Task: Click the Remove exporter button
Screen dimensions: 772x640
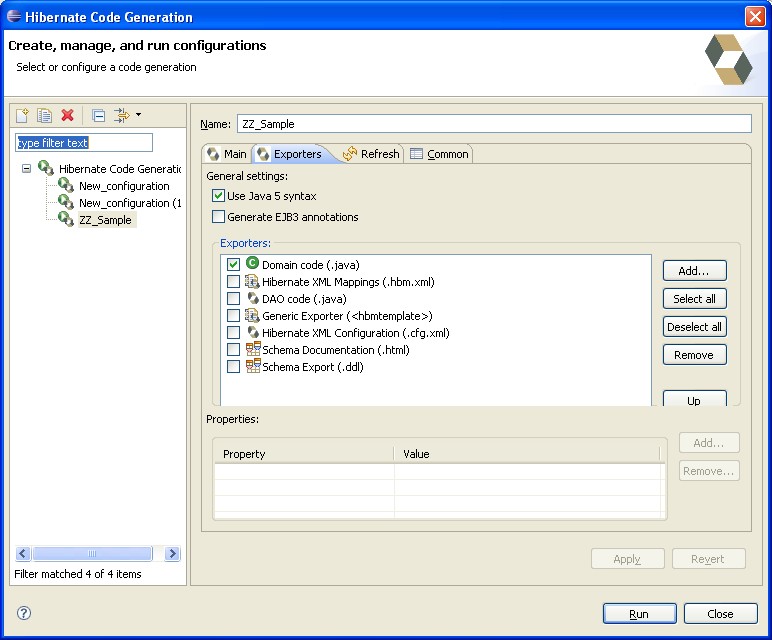Action: coord(694,355)
